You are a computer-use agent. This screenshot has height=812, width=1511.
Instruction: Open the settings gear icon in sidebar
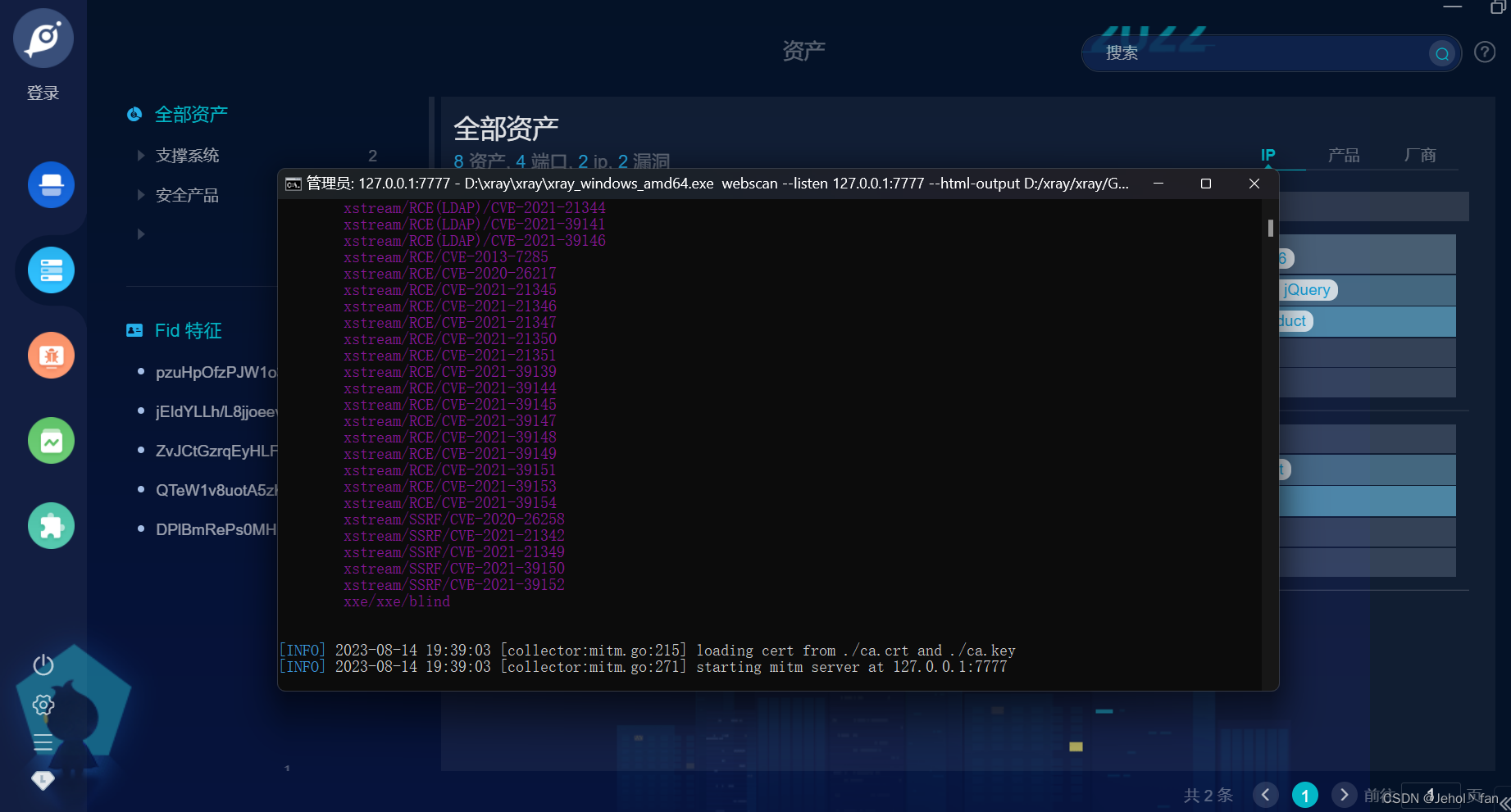(43, 704)
